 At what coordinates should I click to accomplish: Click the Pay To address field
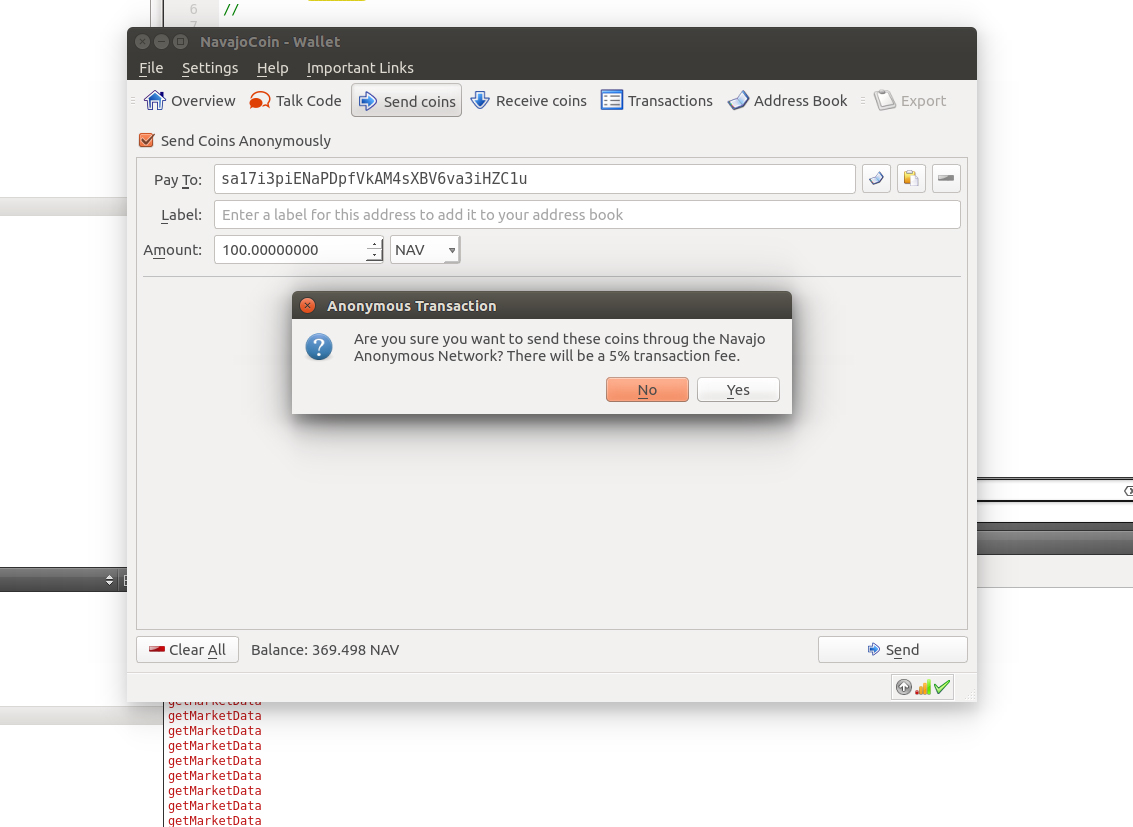tap(535, 179)
